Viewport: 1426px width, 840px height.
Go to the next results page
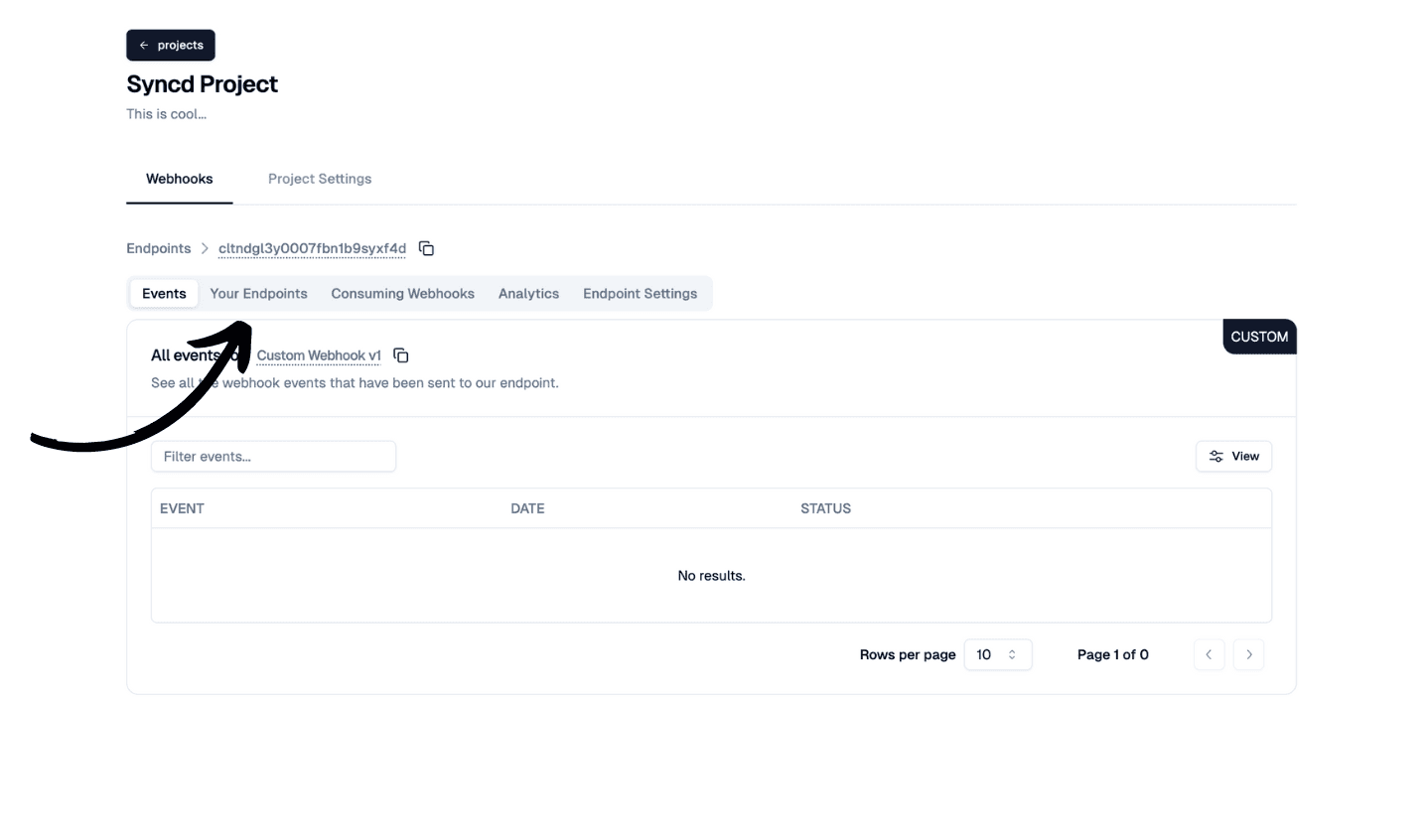point(1248,654)
